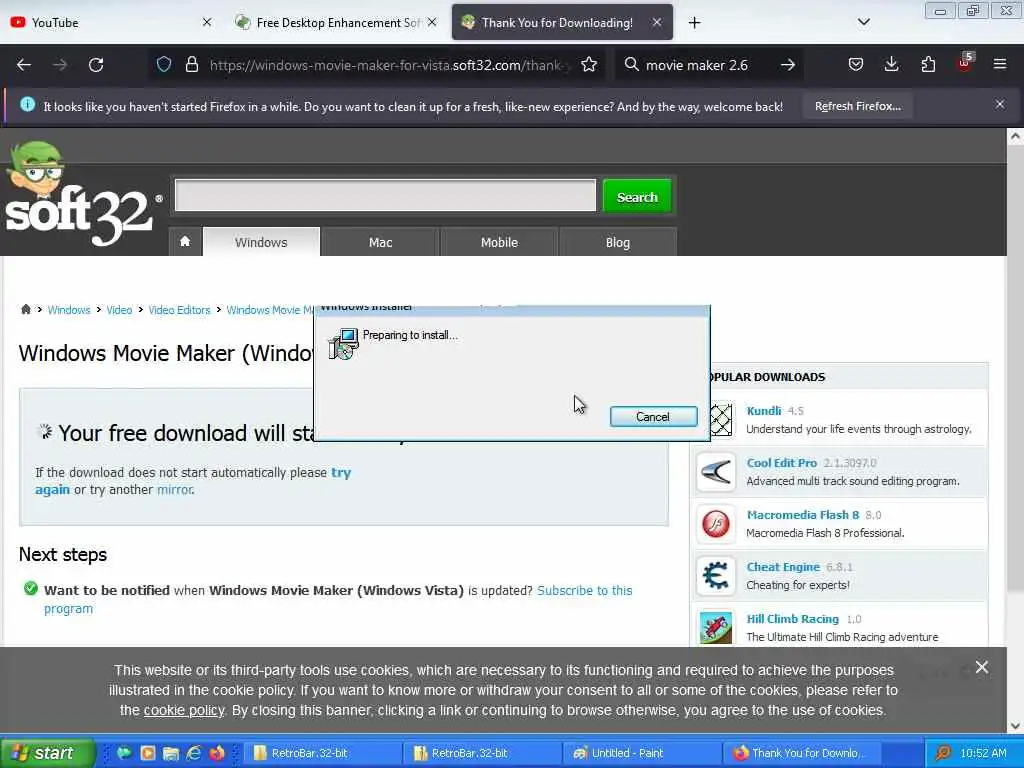Launch Firefox from quick launch
1024x768 pixels.
tap(217, 753)
